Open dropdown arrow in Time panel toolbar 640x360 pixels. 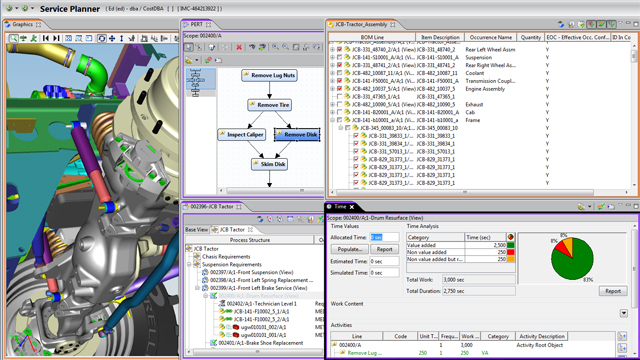(589, 207)
